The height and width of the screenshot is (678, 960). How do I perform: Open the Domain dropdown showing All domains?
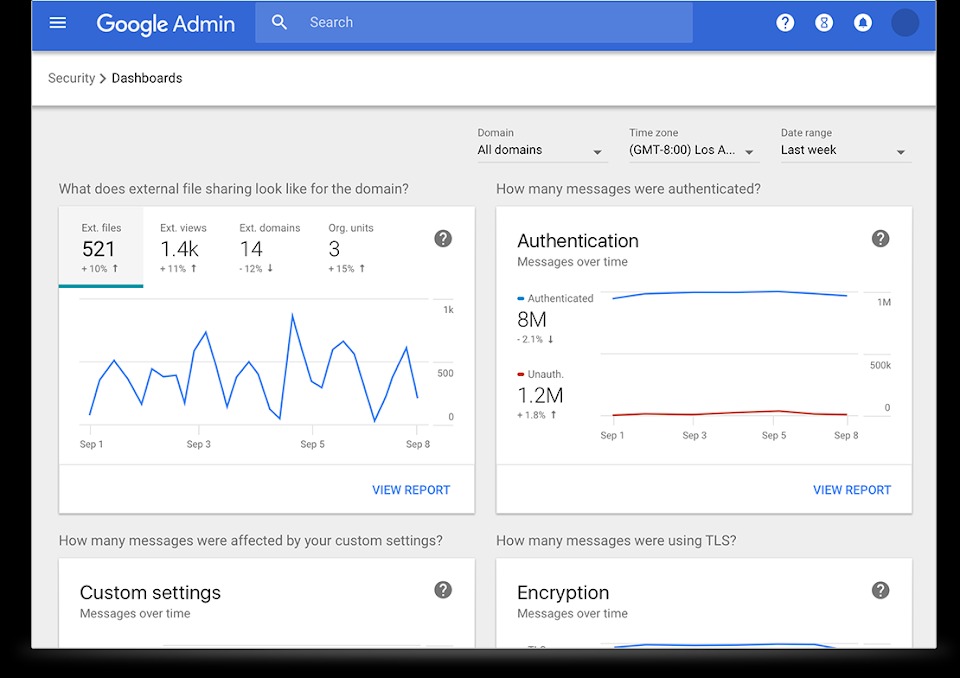tap(540, 149)
